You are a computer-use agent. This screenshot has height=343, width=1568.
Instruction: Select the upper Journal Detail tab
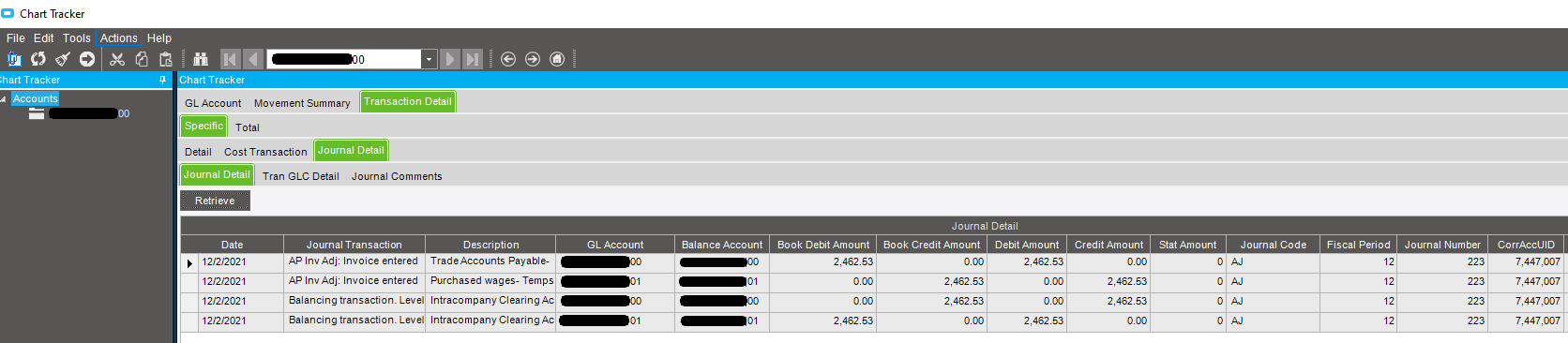pyautogui.click(x=351, y=150)
